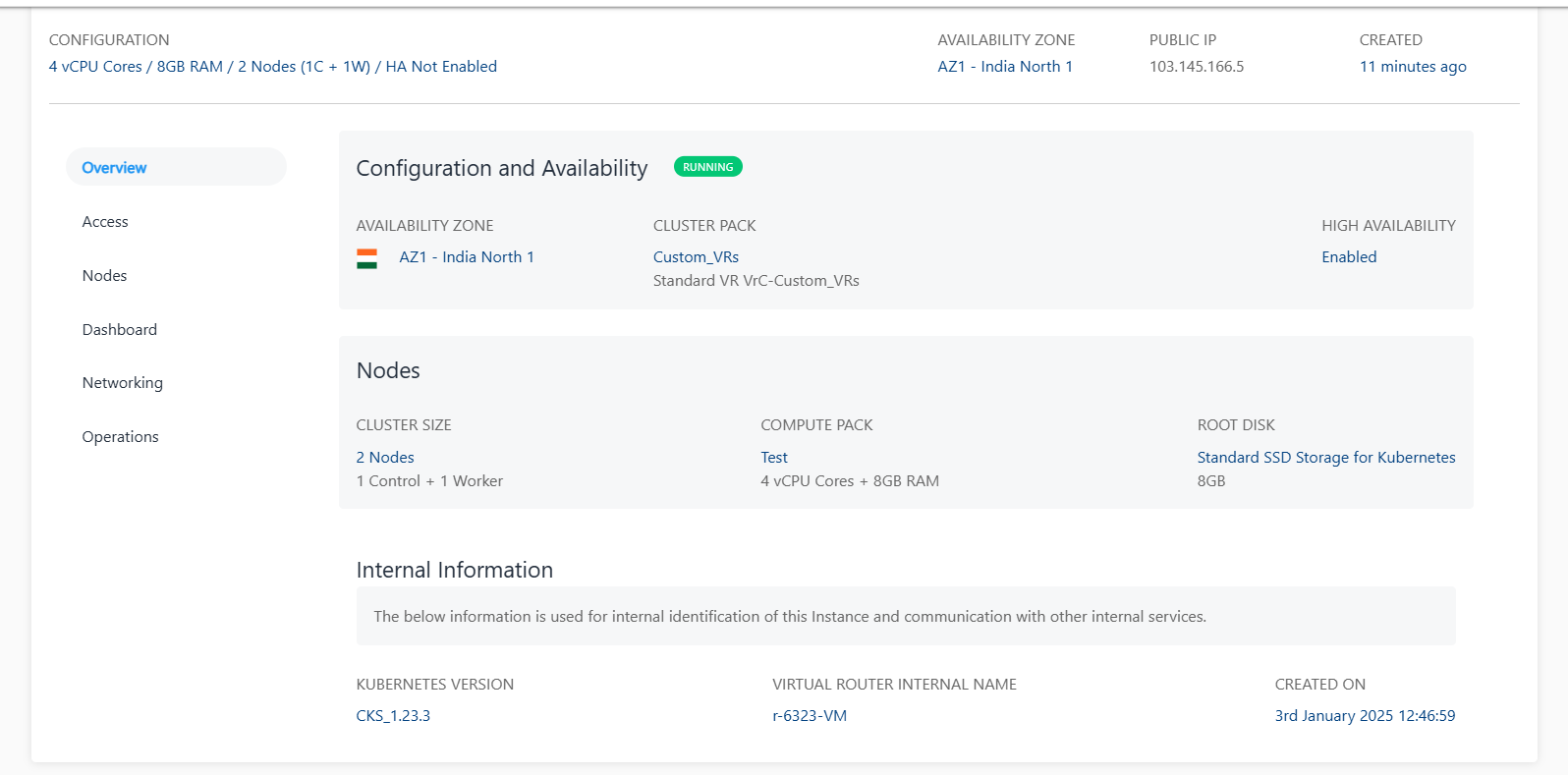Click the r-6323-VM virtual router name
The width and height of the screenshot is (1568, 775).
[809, 716]
